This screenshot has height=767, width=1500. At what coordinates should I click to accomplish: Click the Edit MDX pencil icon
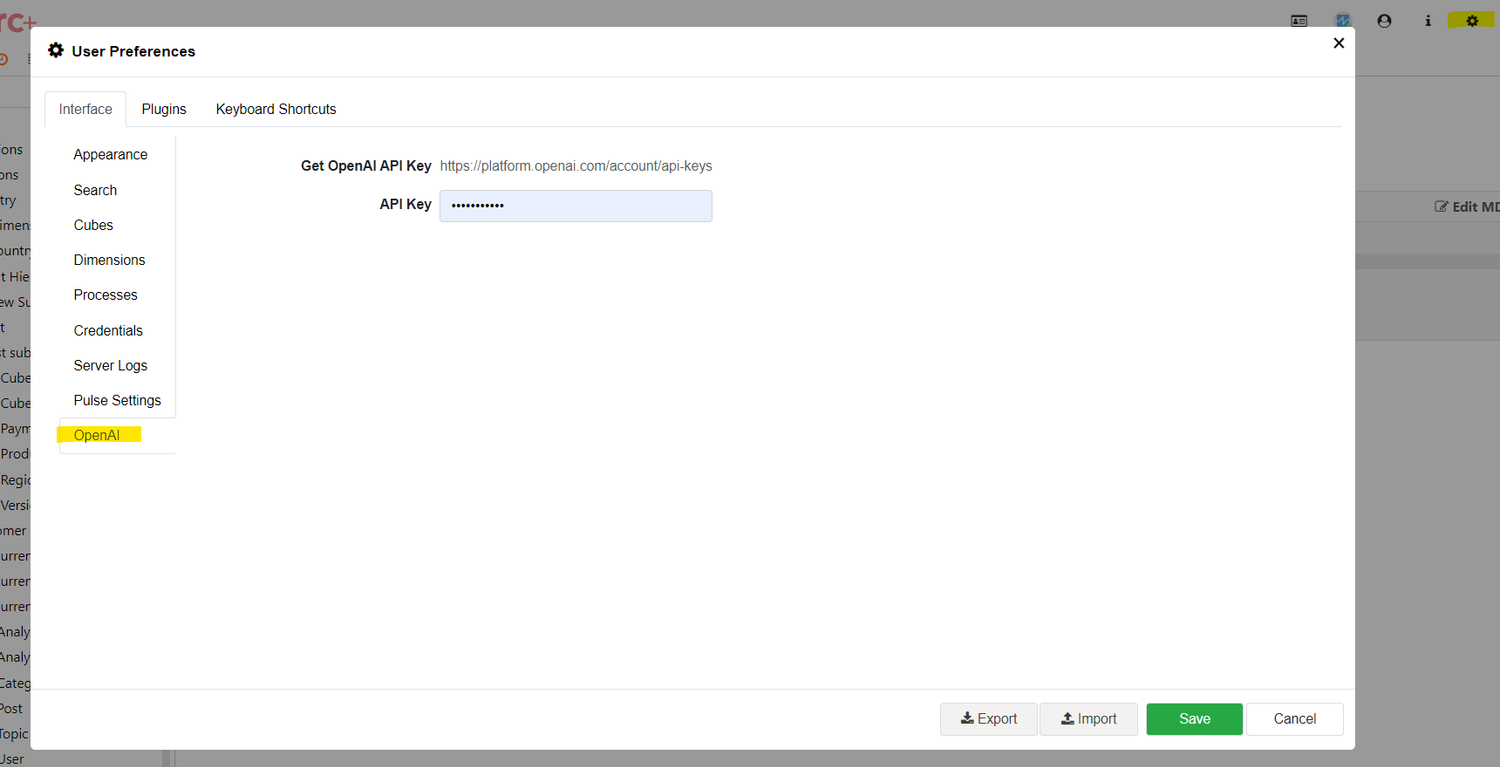coord(1440,206)
